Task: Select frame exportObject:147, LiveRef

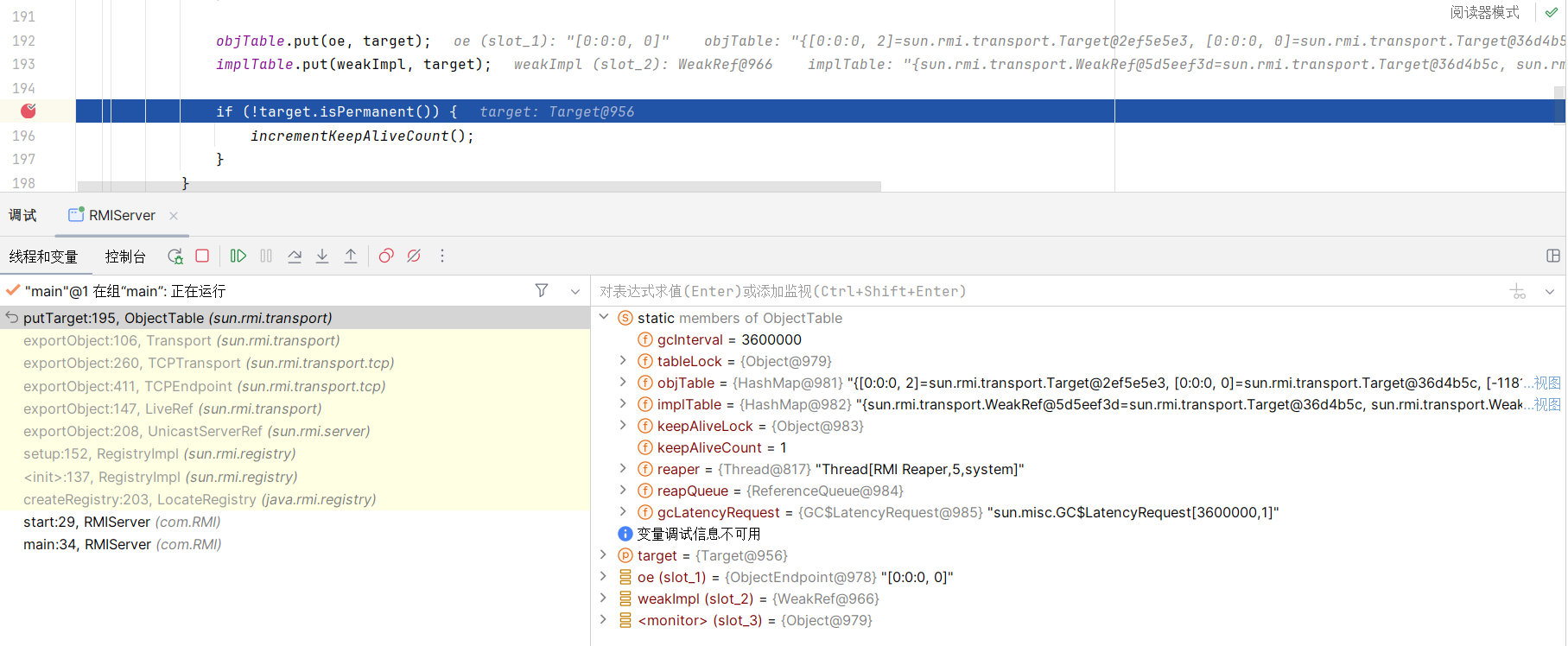Action: [295, 408]
